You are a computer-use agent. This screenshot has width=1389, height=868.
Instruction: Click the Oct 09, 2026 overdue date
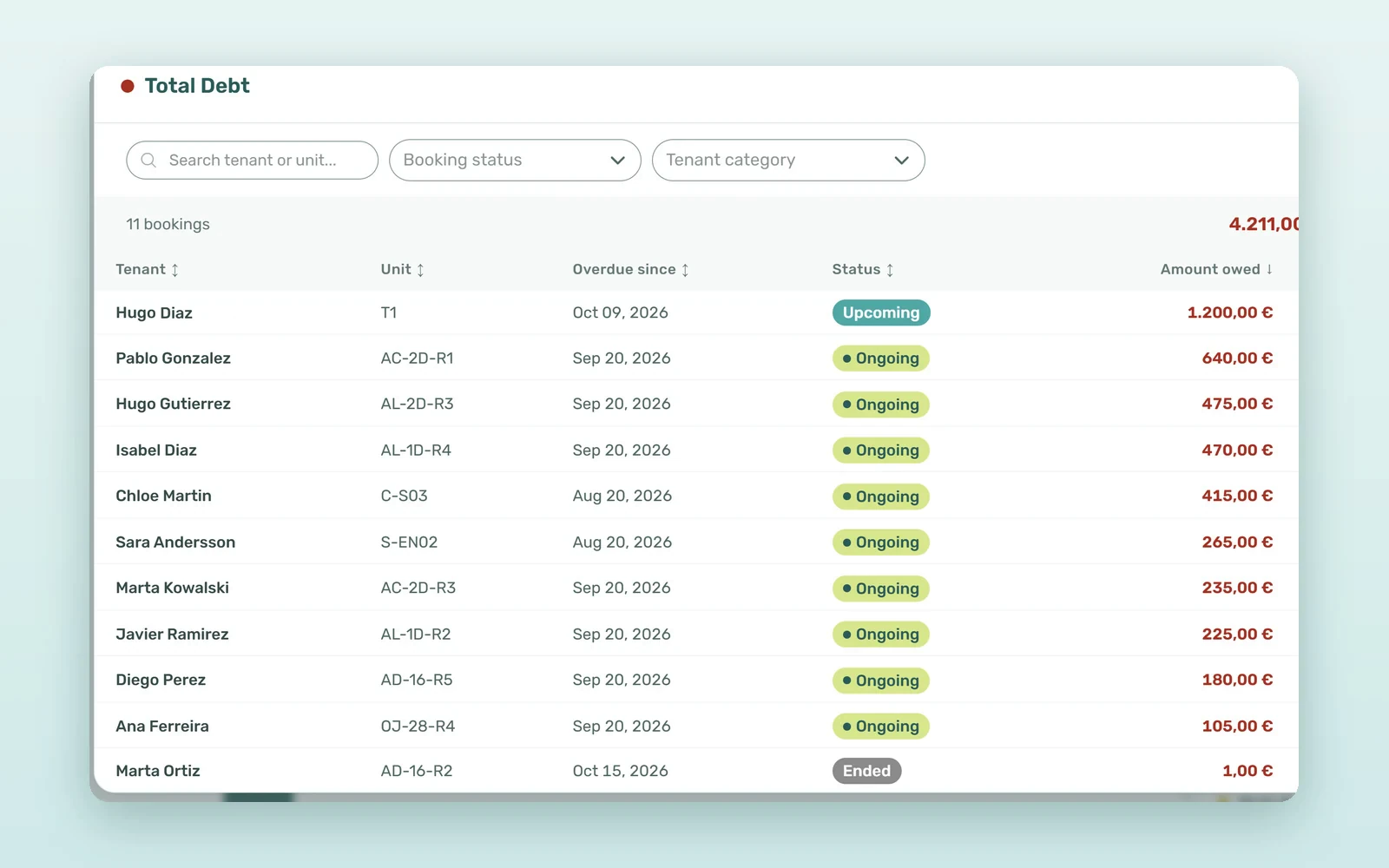pyautogui.click(x=620, y=312)
